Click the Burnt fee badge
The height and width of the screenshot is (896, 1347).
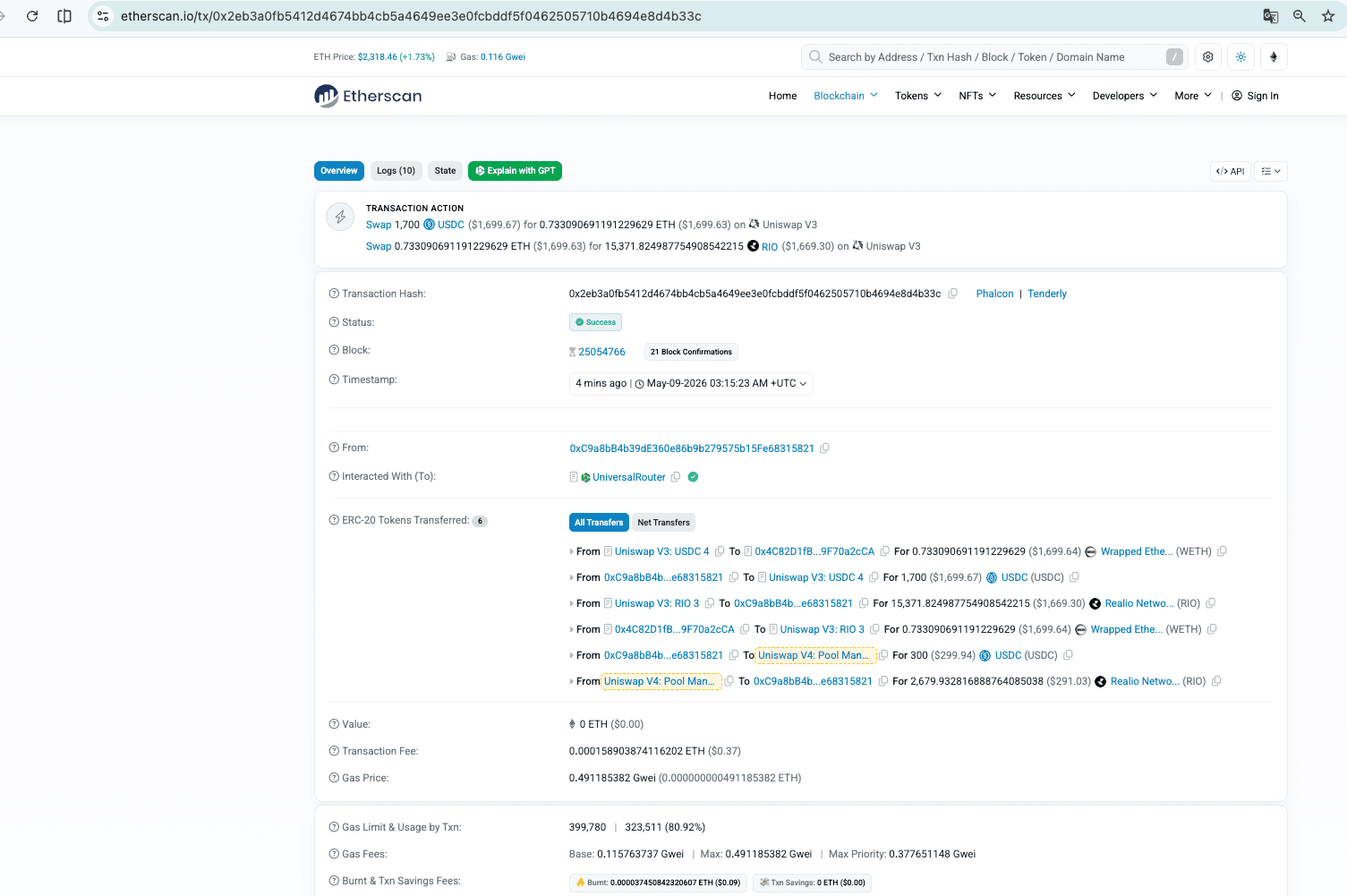659,883
